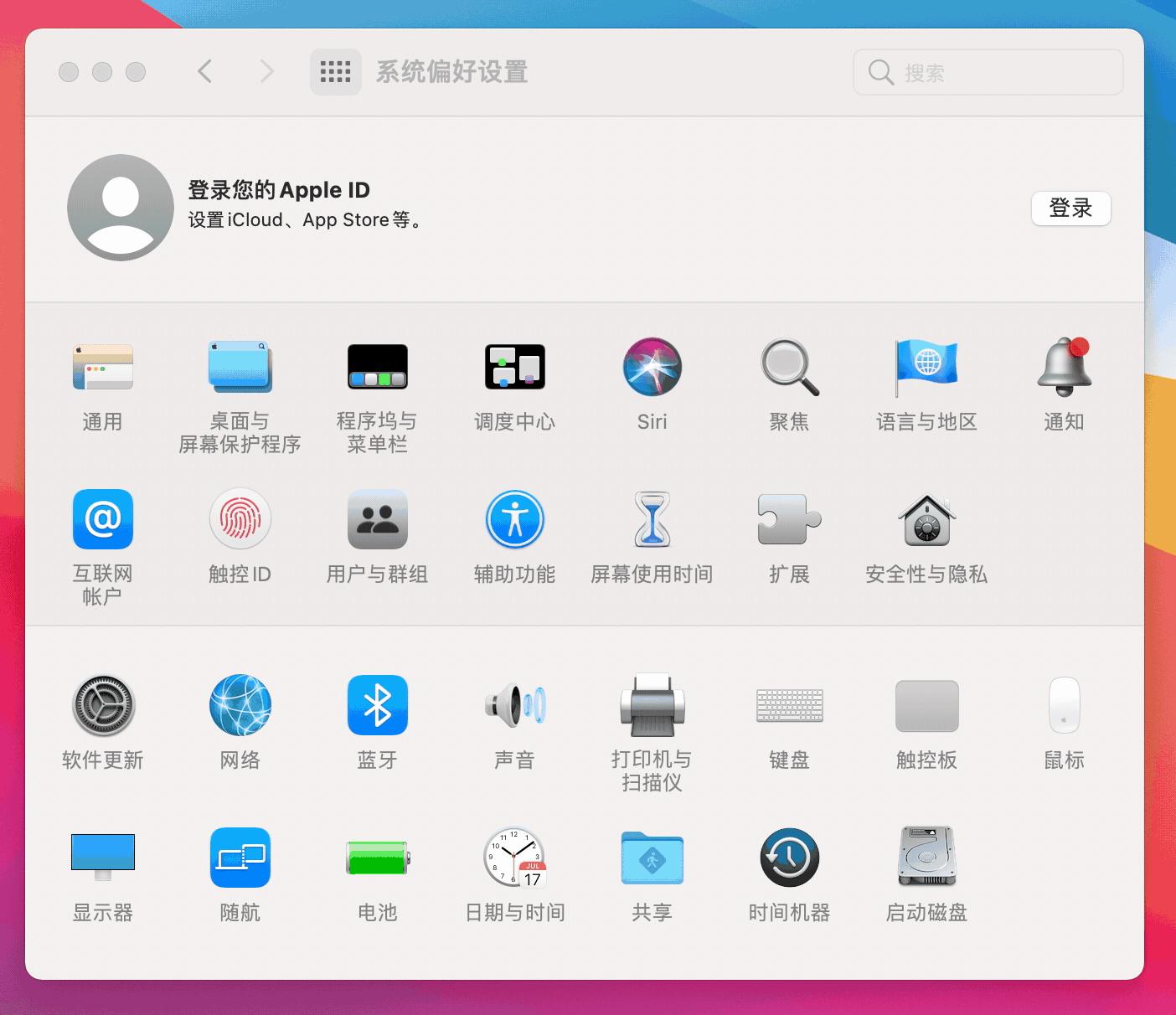Click the 登录您的 Apple ID heading
Screen dimensions: 1176x1015
coord(279,190)
